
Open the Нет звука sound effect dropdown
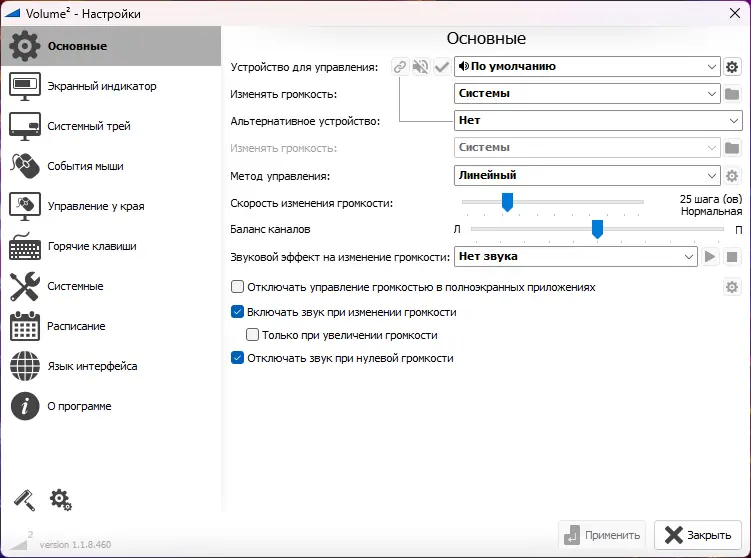(x=576, y=257)
